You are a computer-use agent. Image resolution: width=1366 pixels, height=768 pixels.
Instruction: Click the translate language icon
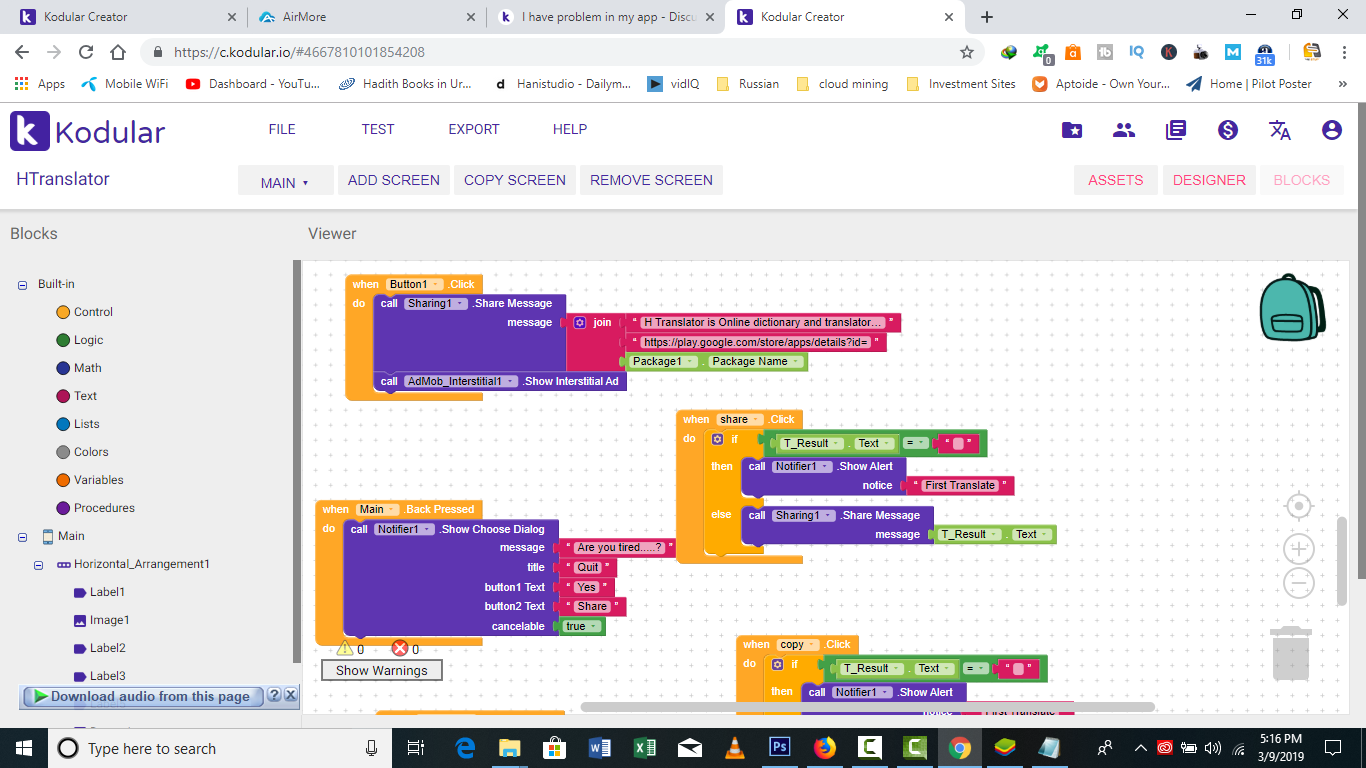1279,129
